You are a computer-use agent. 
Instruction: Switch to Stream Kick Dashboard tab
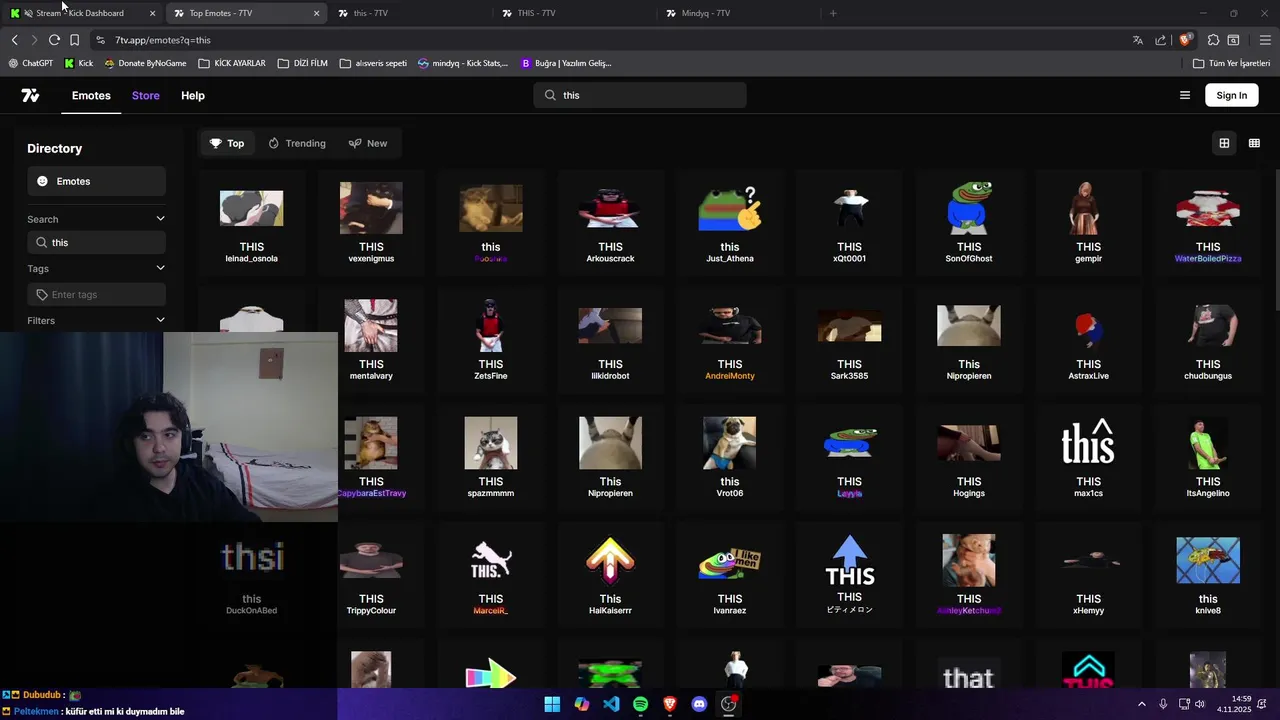82,13
